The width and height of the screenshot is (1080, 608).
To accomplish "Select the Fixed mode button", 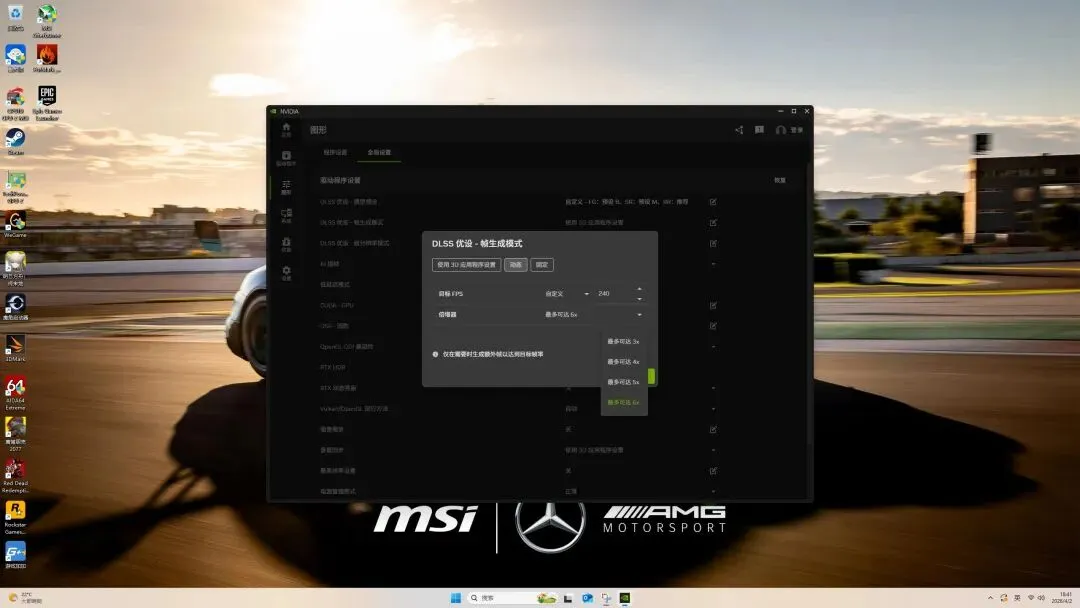I will pyautogui.click(x=542, y=264).
